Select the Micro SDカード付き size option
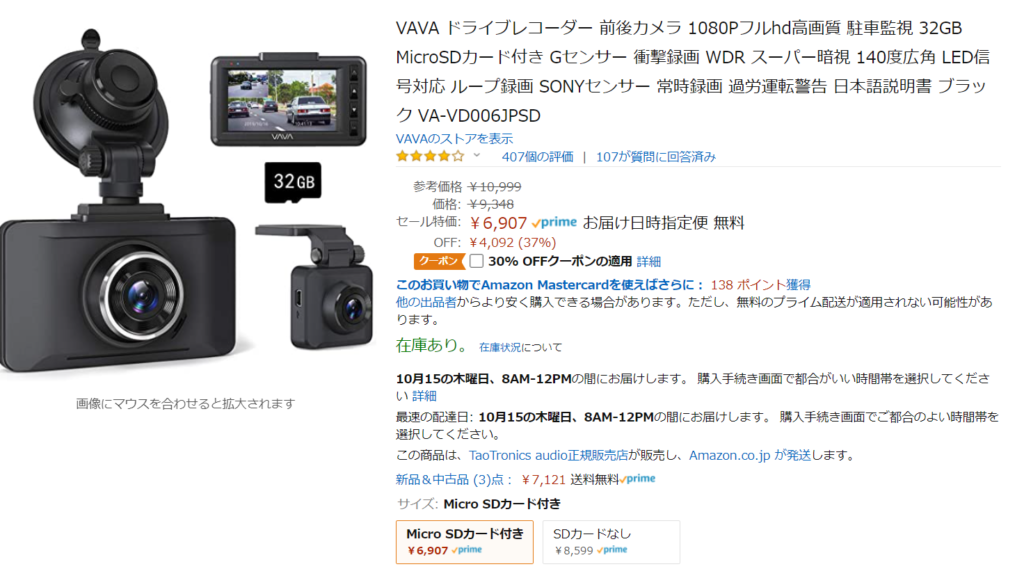Viewport: 1024px width, 569px height. point(464,542)
